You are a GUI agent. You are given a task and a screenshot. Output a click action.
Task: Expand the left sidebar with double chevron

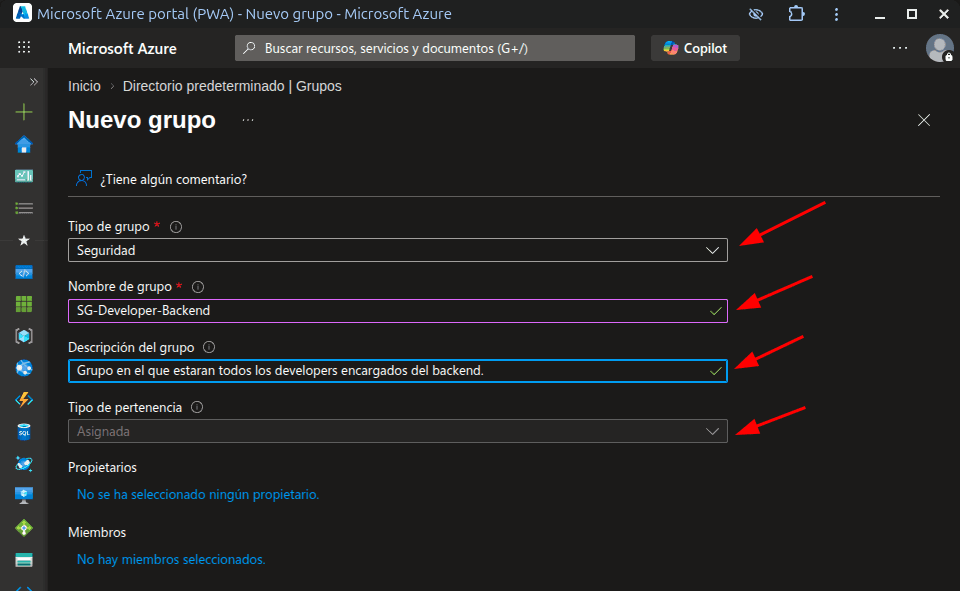[33, 82]
